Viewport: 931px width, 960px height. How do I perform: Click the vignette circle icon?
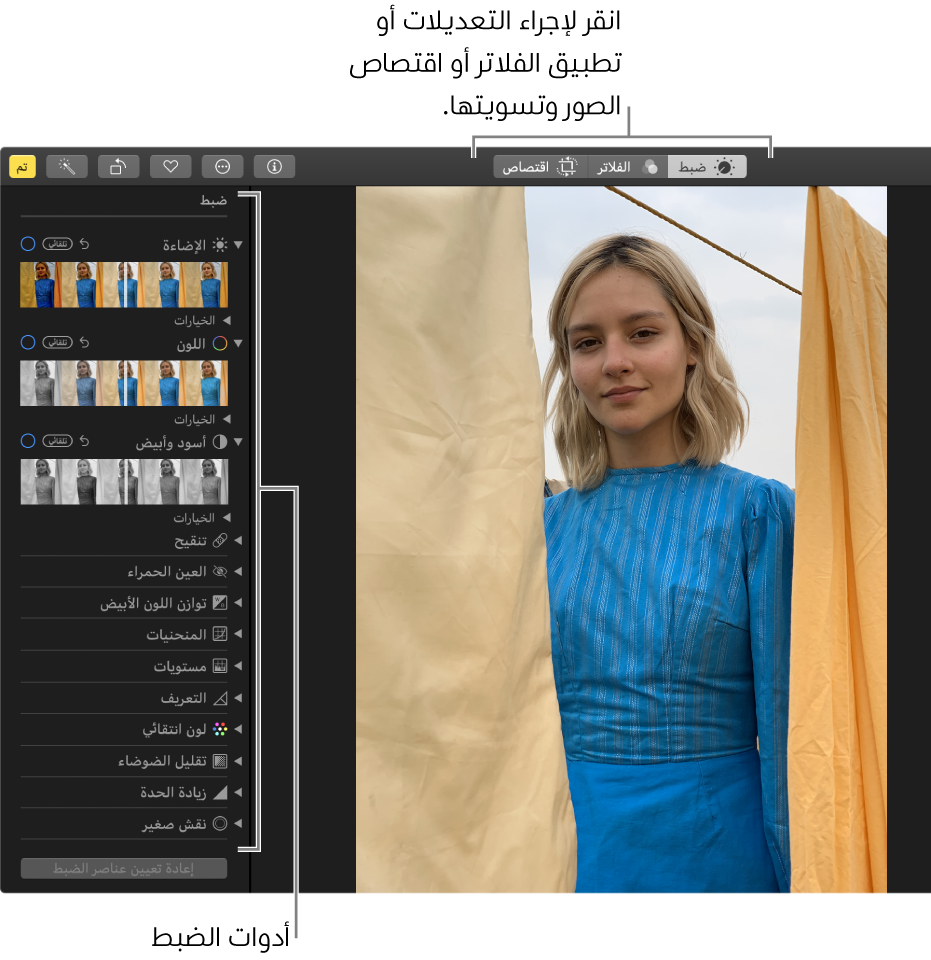click(x=220, y=823)
